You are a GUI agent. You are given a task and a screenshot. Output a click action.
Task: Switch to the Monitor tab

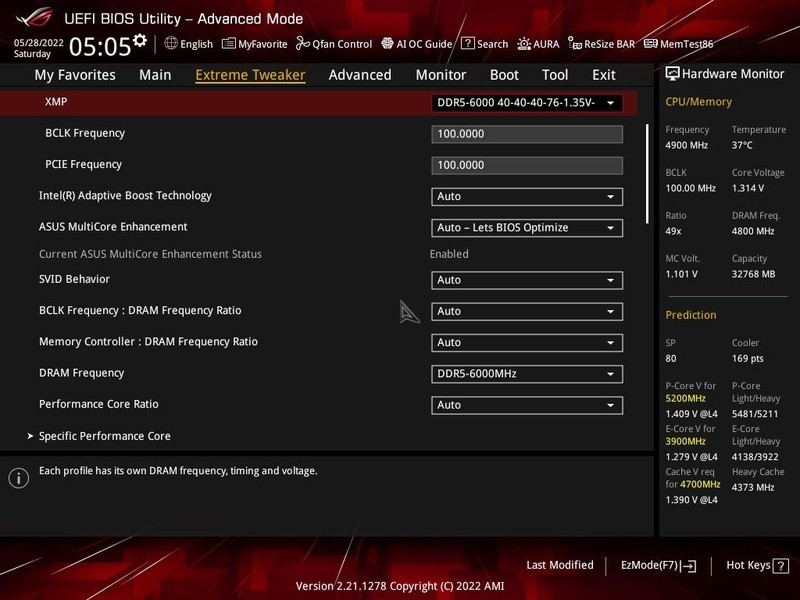(440, 74)
